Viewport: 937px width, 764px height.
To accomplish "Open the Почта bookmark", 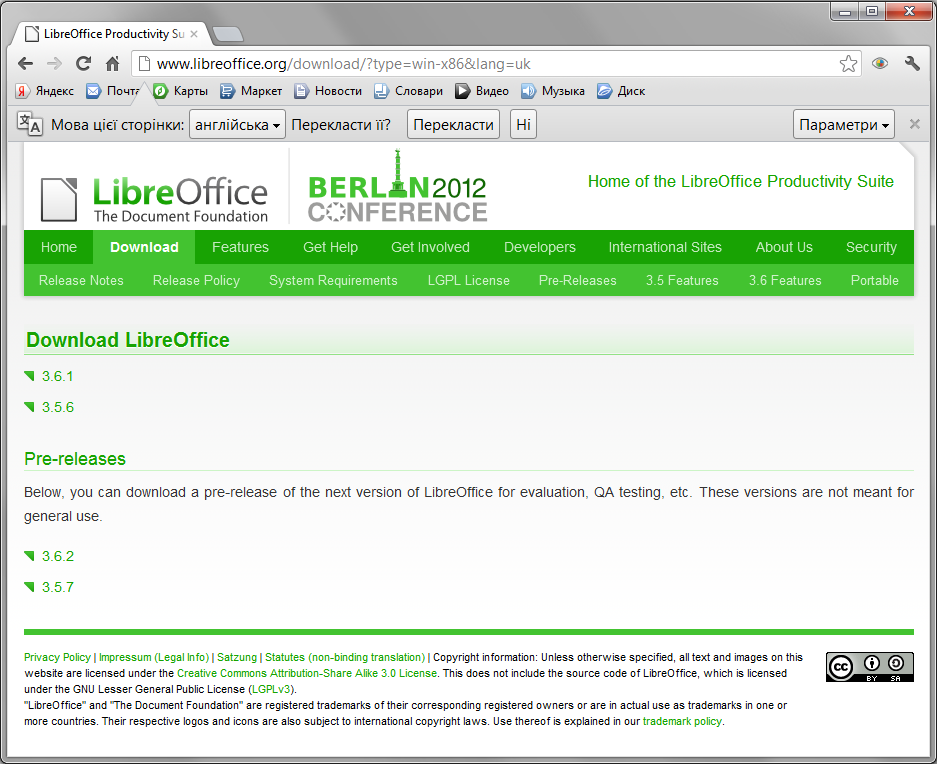I will pos(113,91).
